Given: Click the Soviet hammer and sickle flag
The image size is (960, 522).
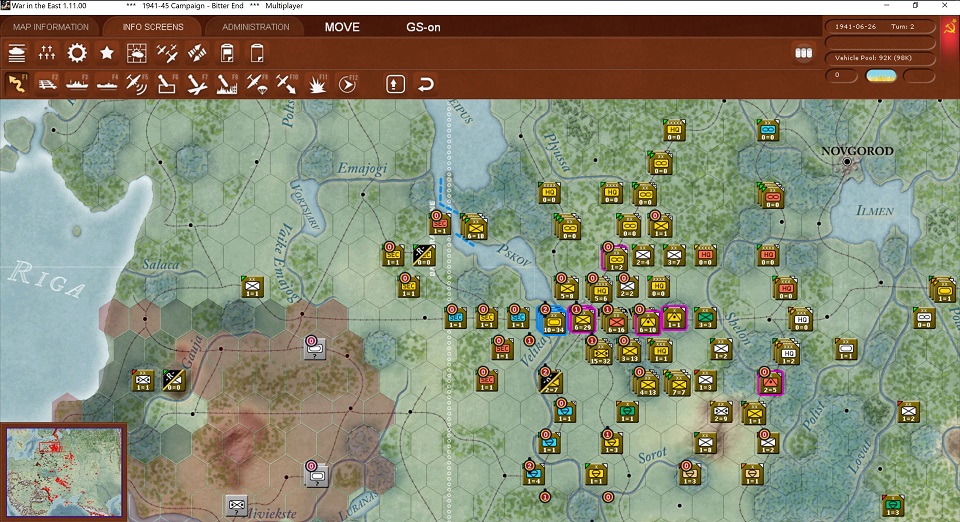Looking at the screenshot, I should click(x=951, y=29).
